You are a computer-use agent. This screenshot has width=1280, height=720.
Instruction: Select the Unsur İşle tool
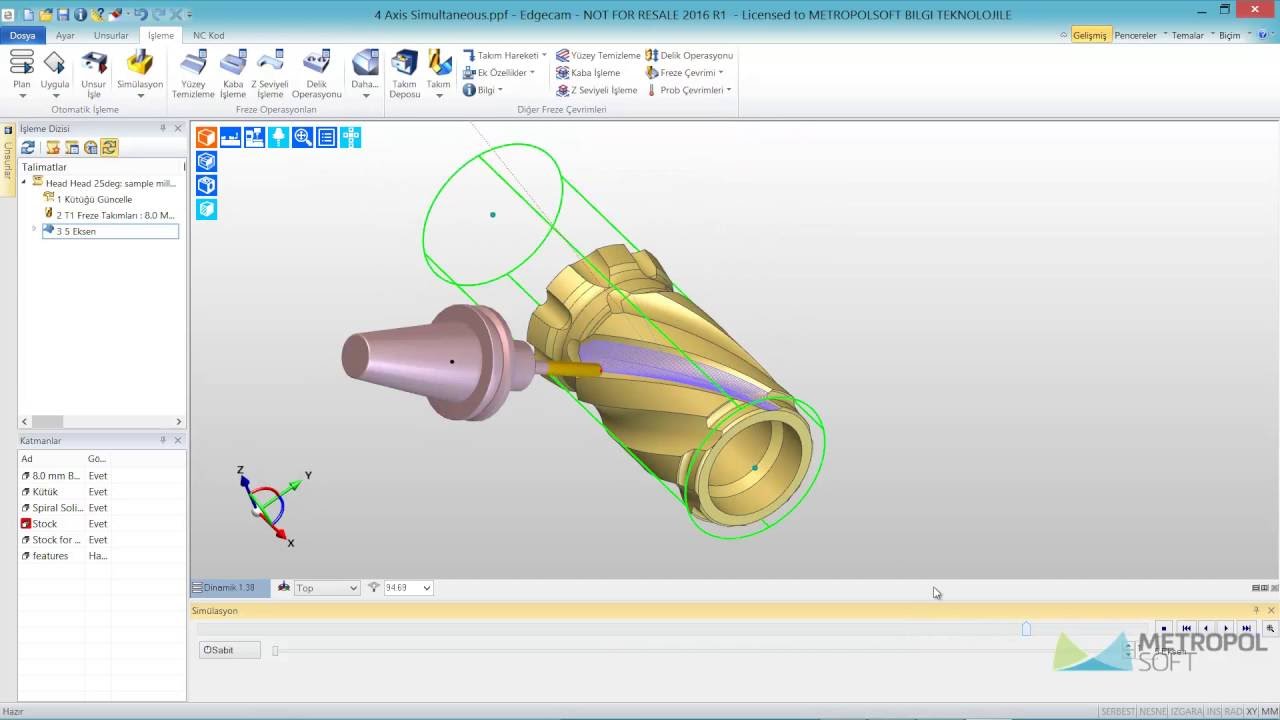point(94,72)
